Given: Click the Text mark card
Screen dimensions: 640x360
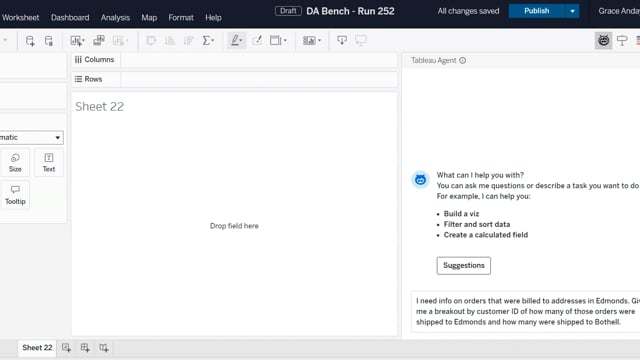Looking at the screenshot, I should (x=49, y=162).
